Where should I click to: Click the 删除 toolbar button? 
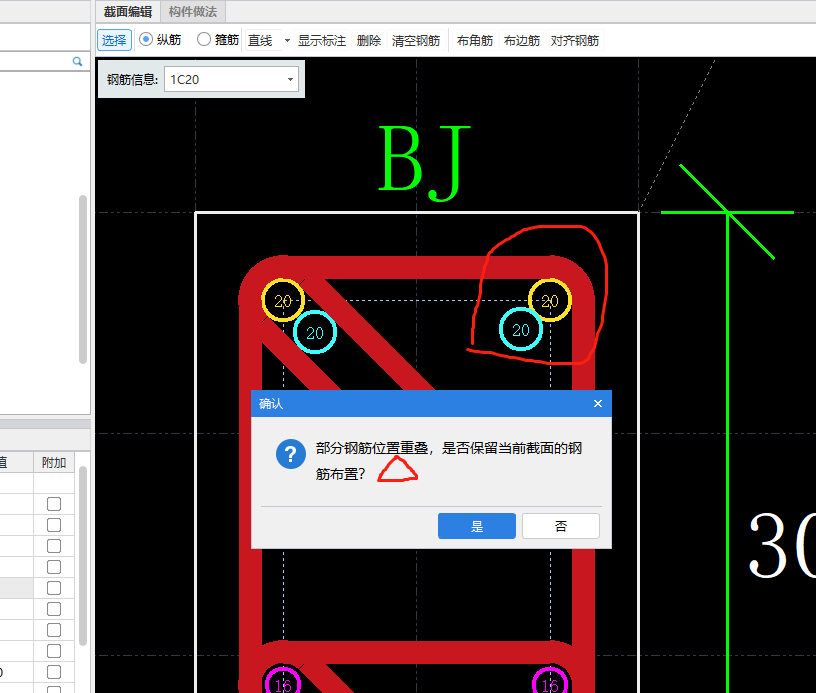click(x=369, y=40)
